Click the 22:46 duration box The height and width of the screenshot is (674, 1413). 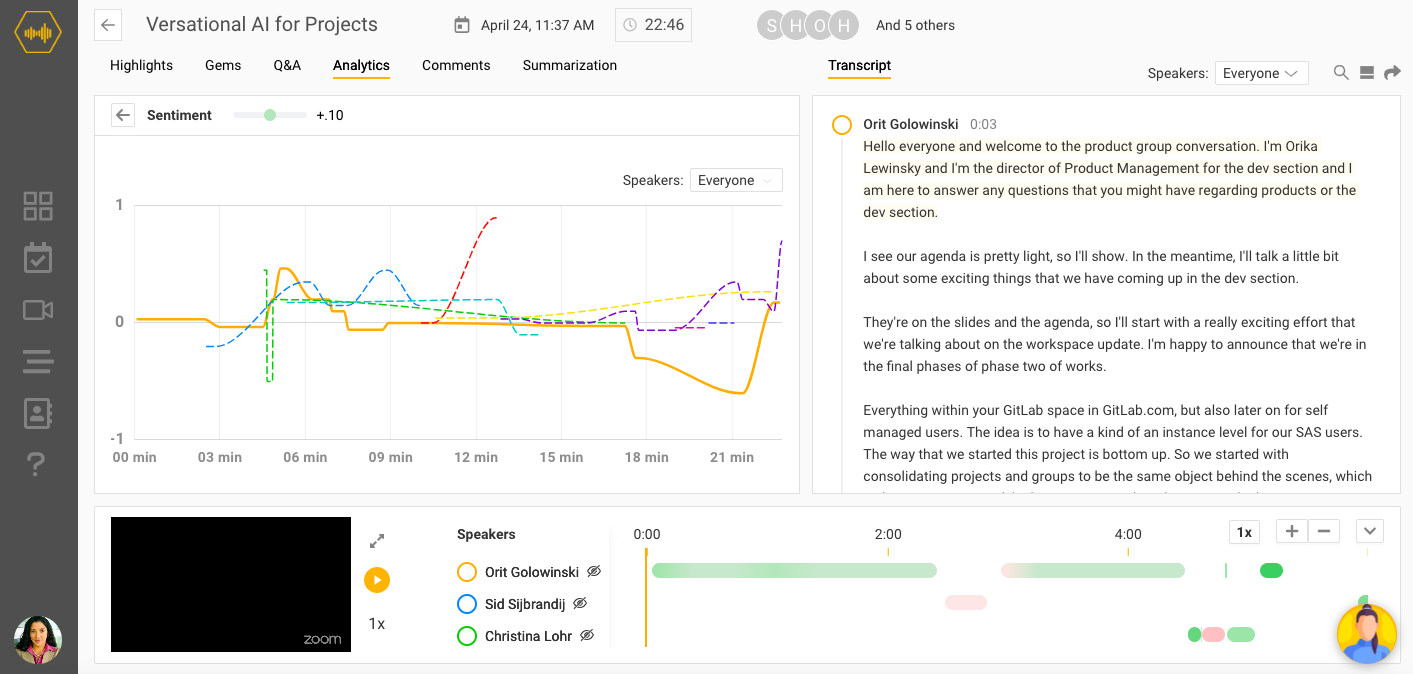(x=653, y=25)
